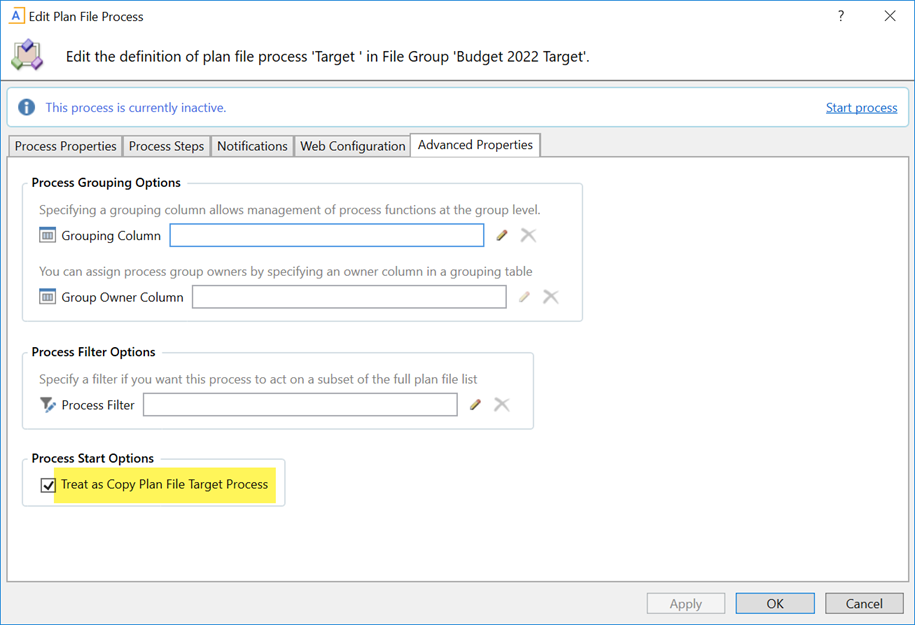This screenshot has width=915, height=625.
Task: Clear Grouping Column with the X icon
Action: click(x=528, y=236)
